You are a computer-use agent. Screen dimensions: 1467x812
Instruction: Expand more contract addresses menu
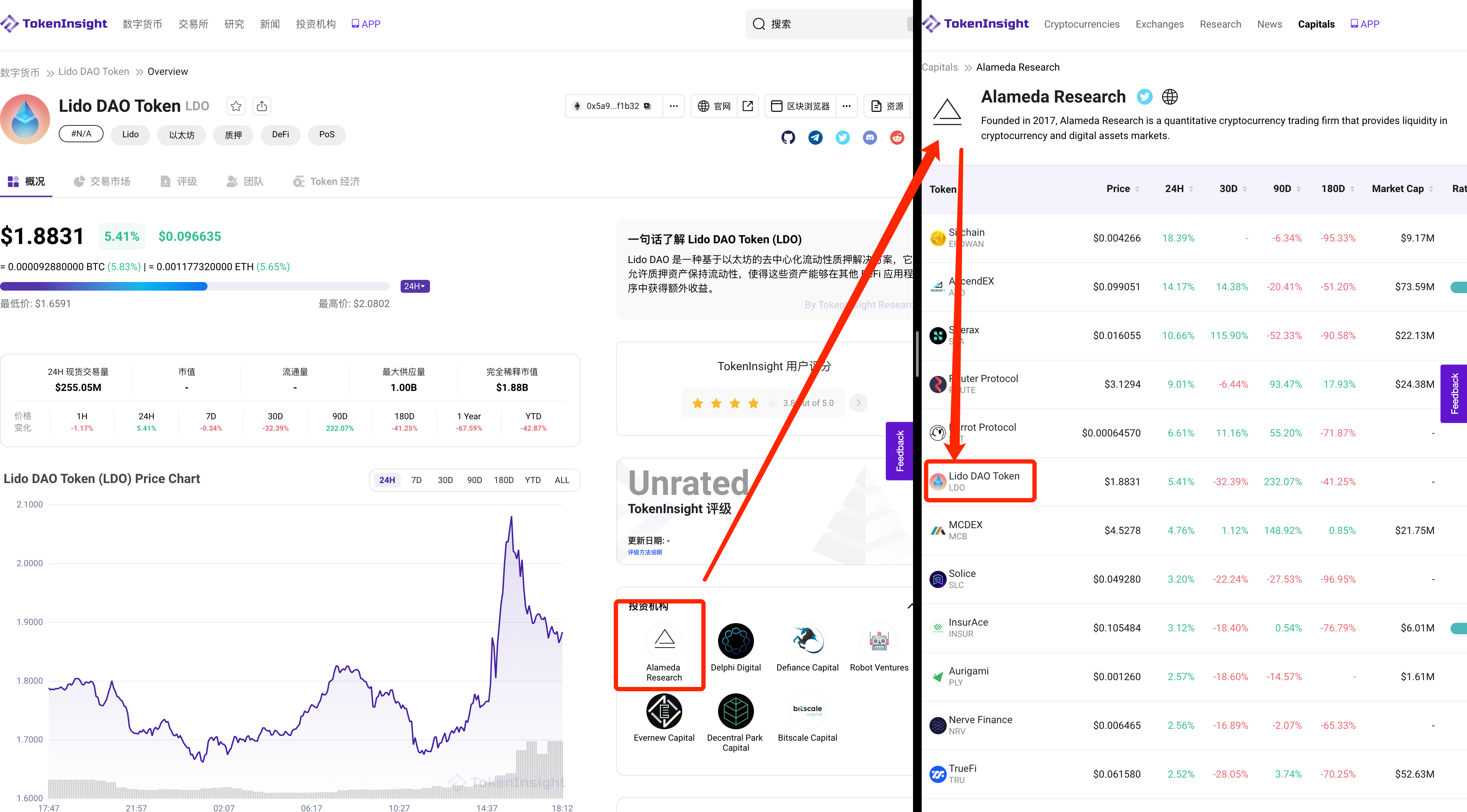click(674, 106)
